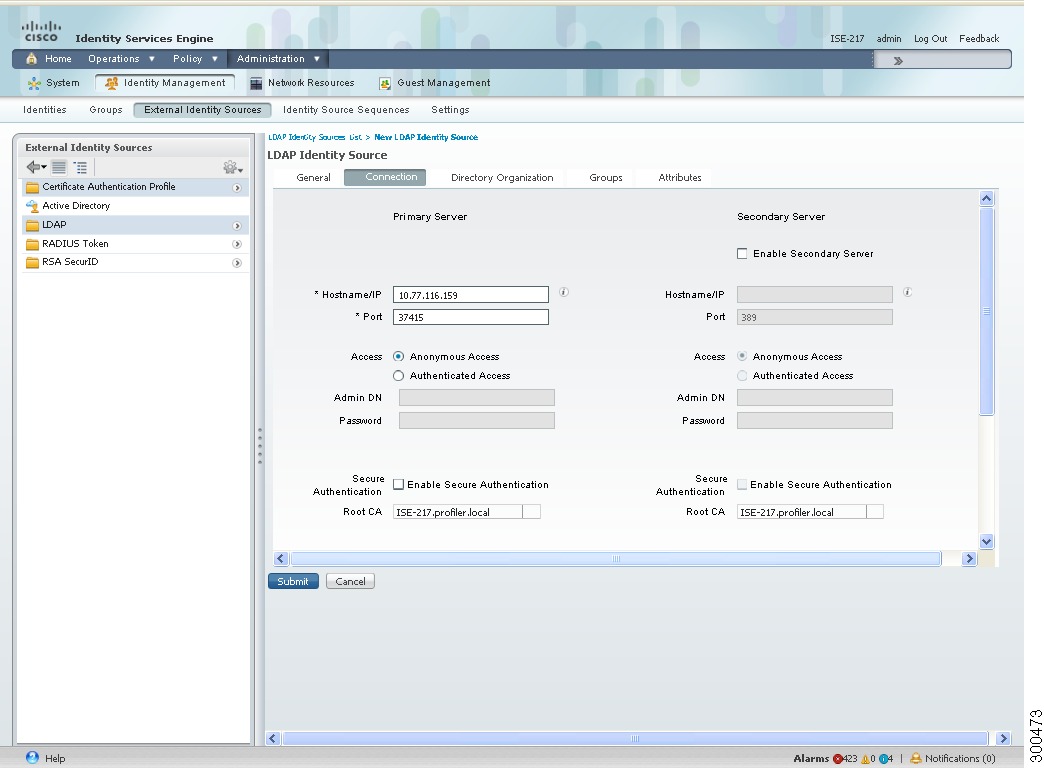Switch the sources panel to list view
Viewport: 1044px width, 768px height.
(59, 167)
